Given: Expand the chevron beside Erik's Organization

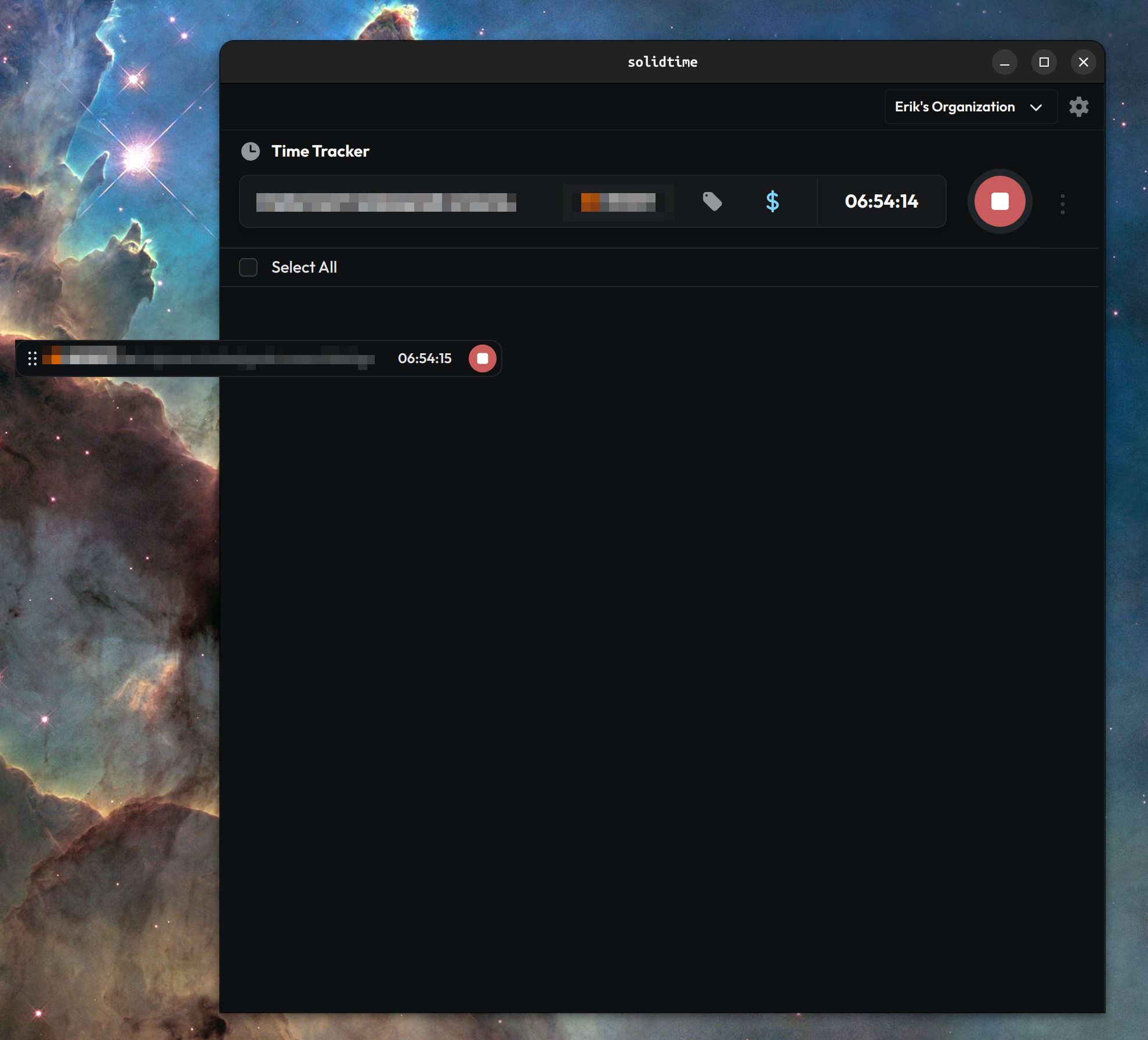Looking at the screenshot, I should [1038, 107].
